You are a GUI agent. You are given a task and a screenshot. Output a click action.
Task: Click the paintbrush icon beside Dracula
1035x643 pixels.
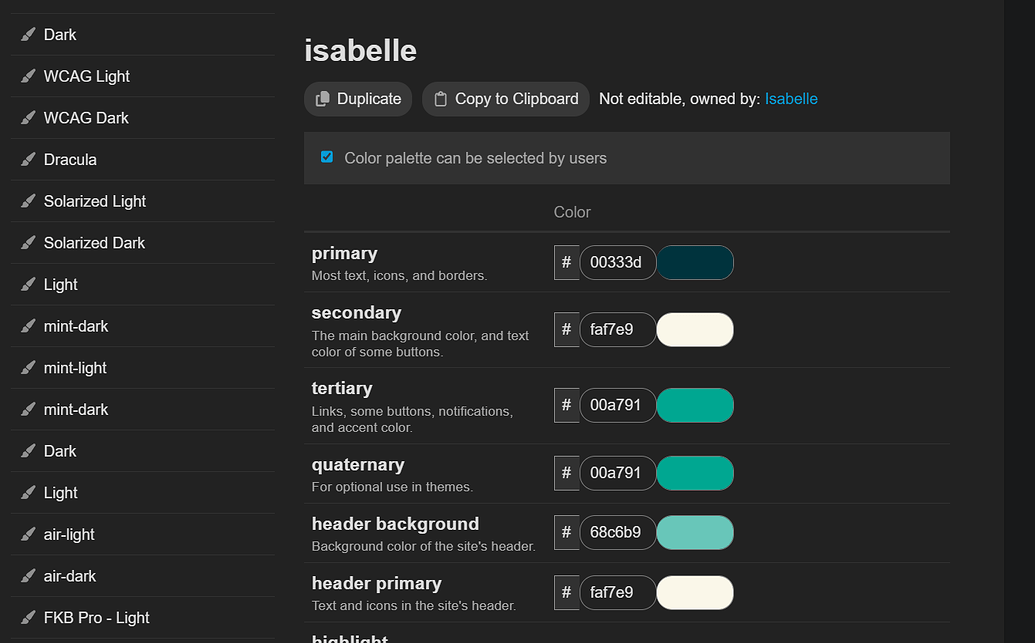tap(29, 159)
